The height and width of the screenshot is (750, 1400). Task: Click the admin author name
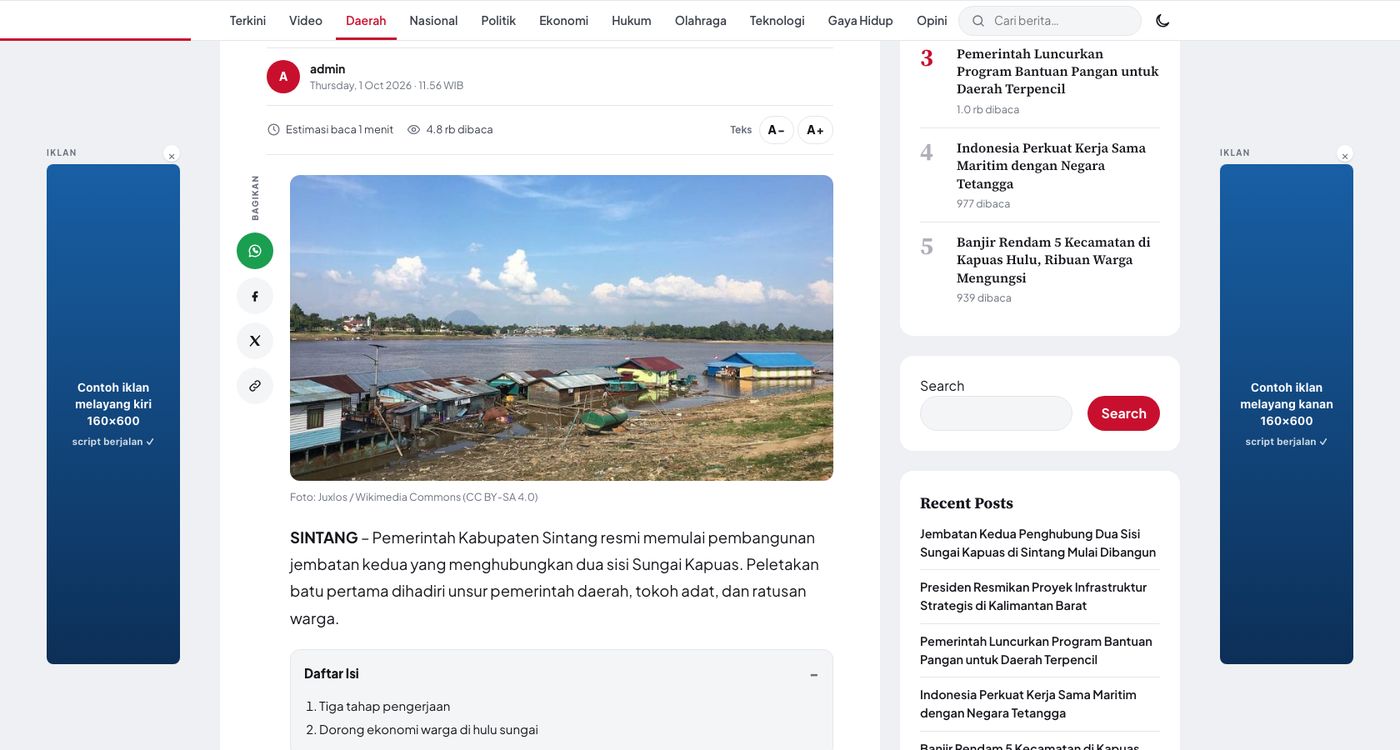327,69
